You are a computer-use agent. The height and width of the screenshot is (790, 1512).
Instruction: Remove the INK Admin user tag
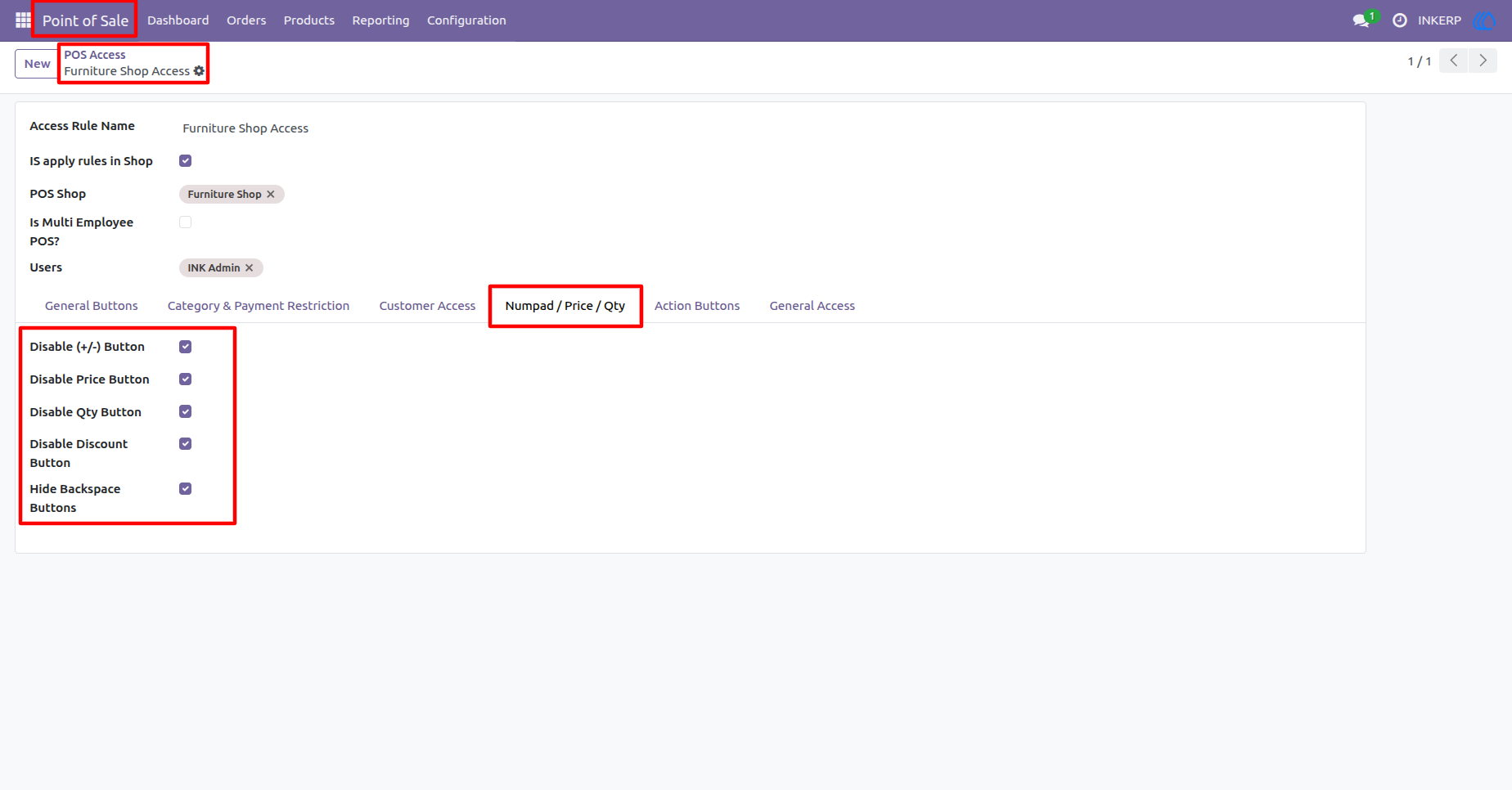click(250, 268)
